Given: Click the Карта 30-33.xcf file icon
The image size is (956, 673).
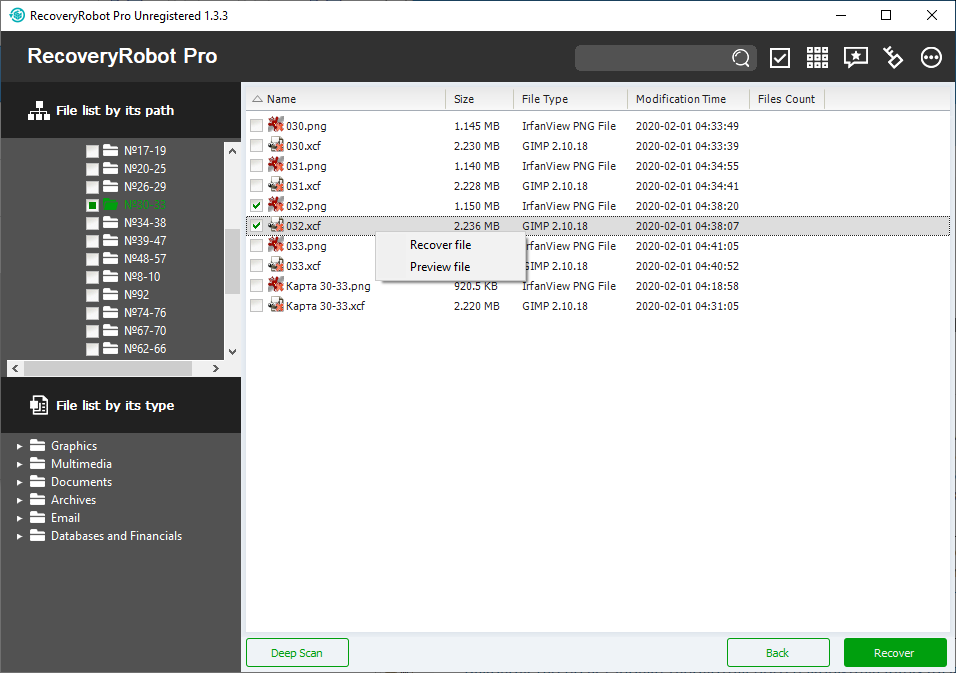Looking at the screenshot, I should pos(276,305).
